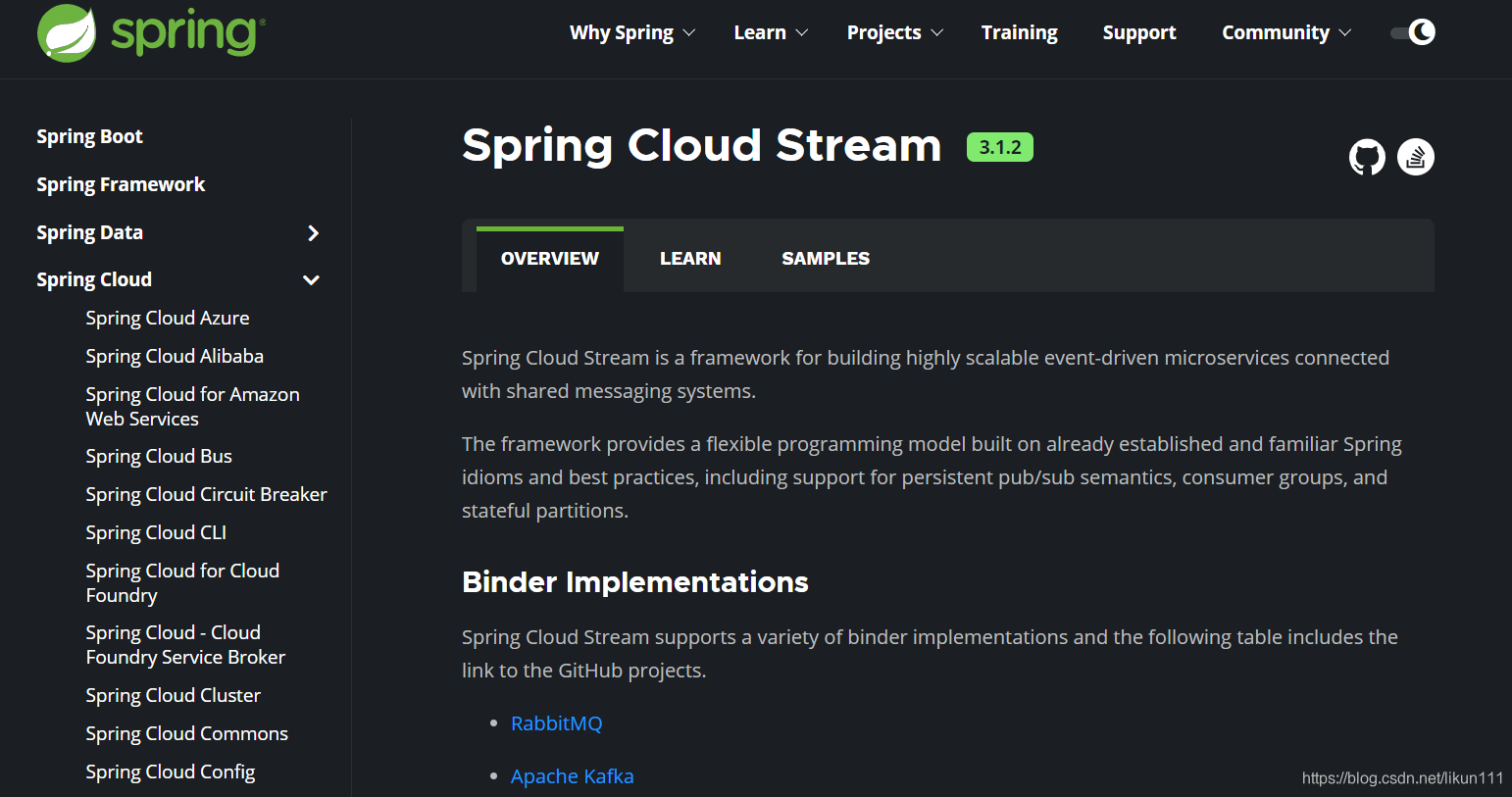1512x797 pixels.
Task: Open Spring Cloud Bus
Action: [159, 456]
